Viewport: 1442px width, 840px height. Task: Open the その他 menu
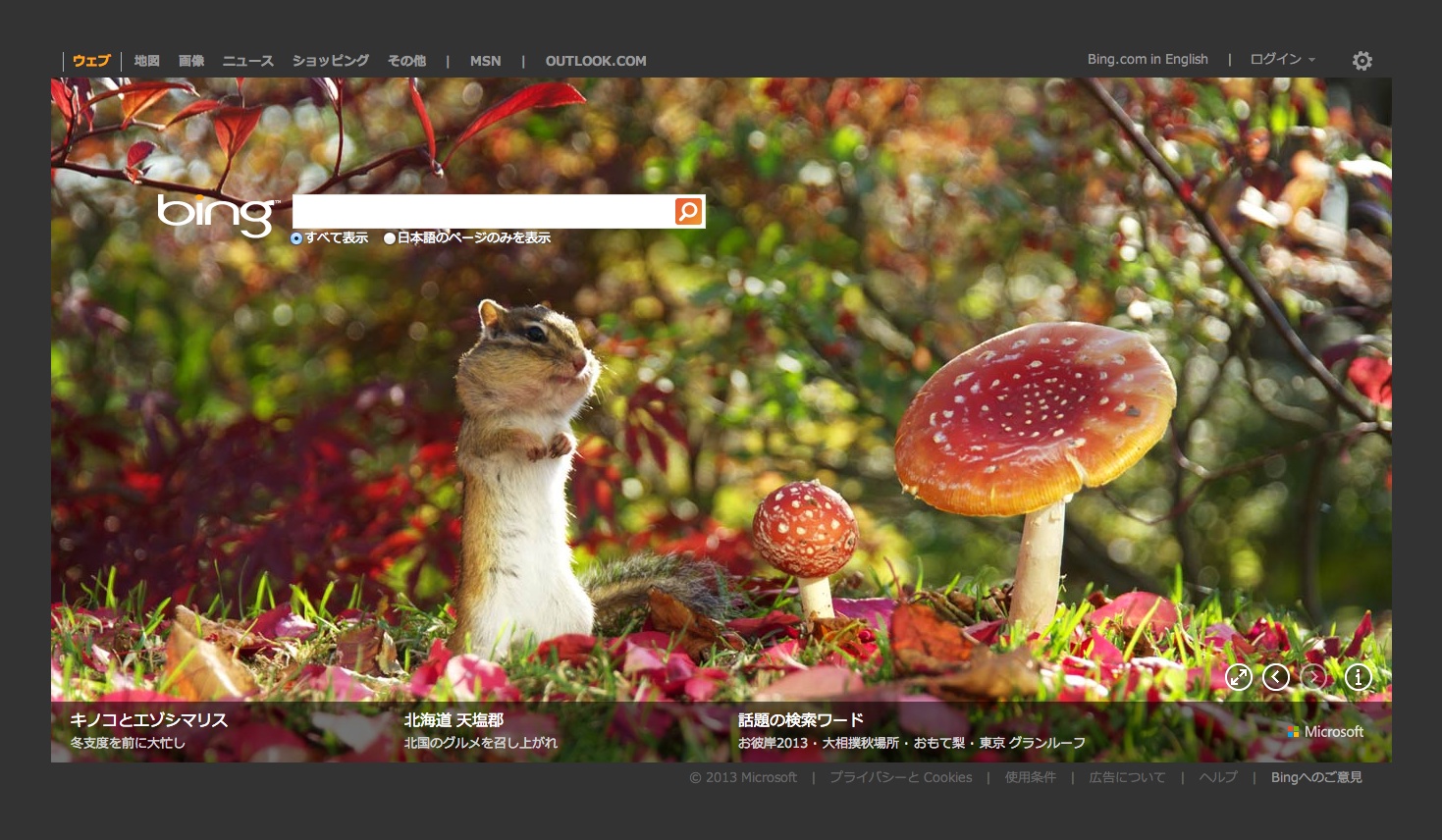coord(406,61)
